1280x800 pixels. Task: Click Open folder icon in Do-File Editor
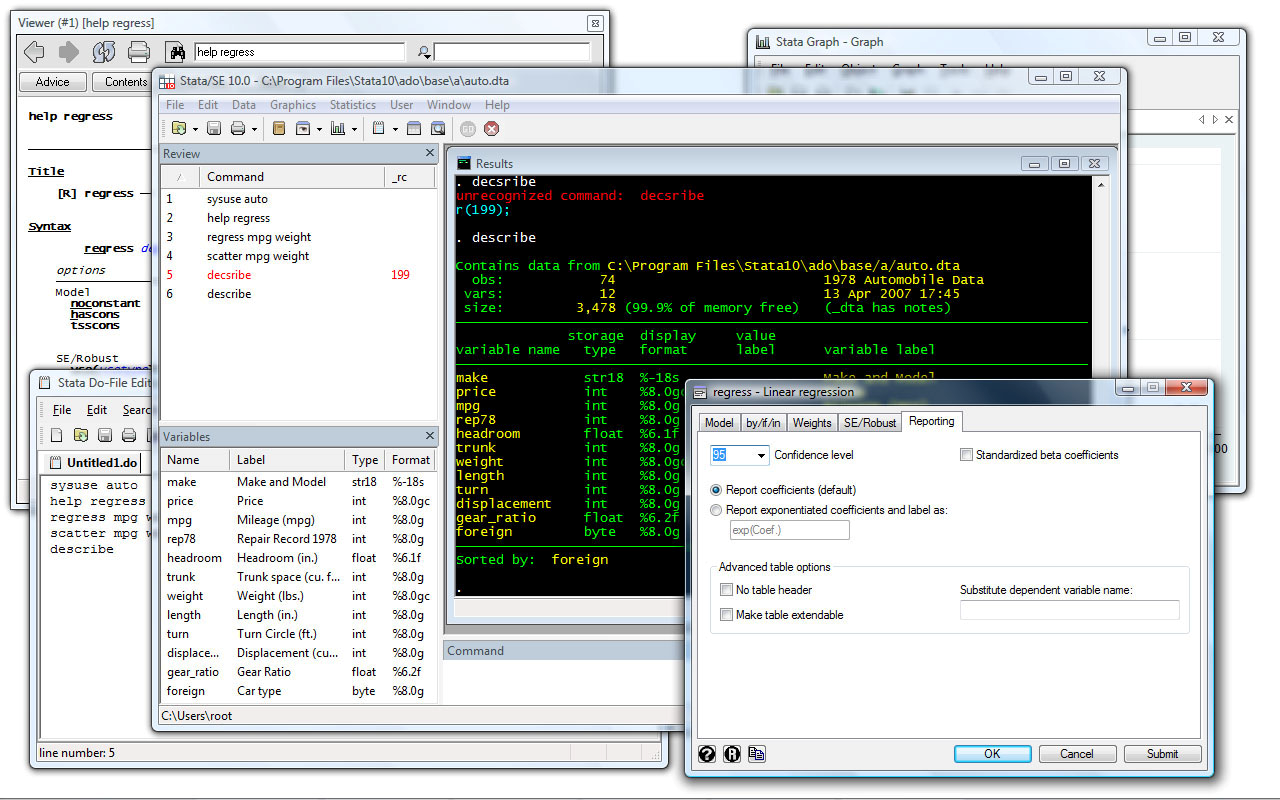(80, 435)
